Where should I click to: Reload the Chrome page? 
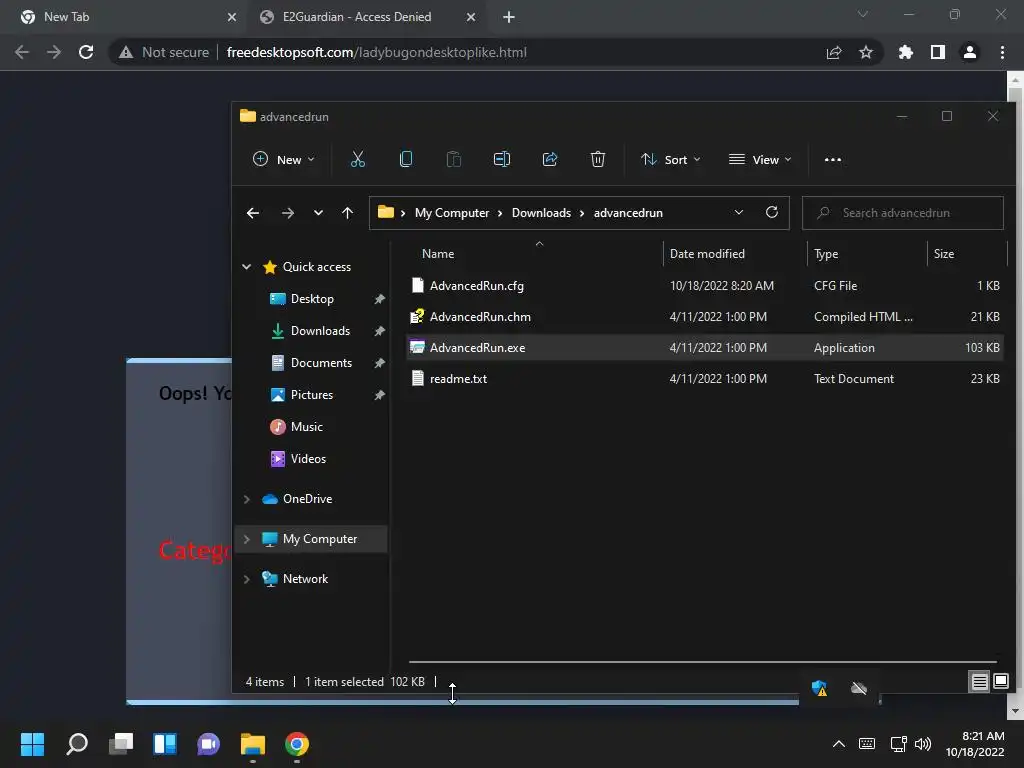point(86,52)
